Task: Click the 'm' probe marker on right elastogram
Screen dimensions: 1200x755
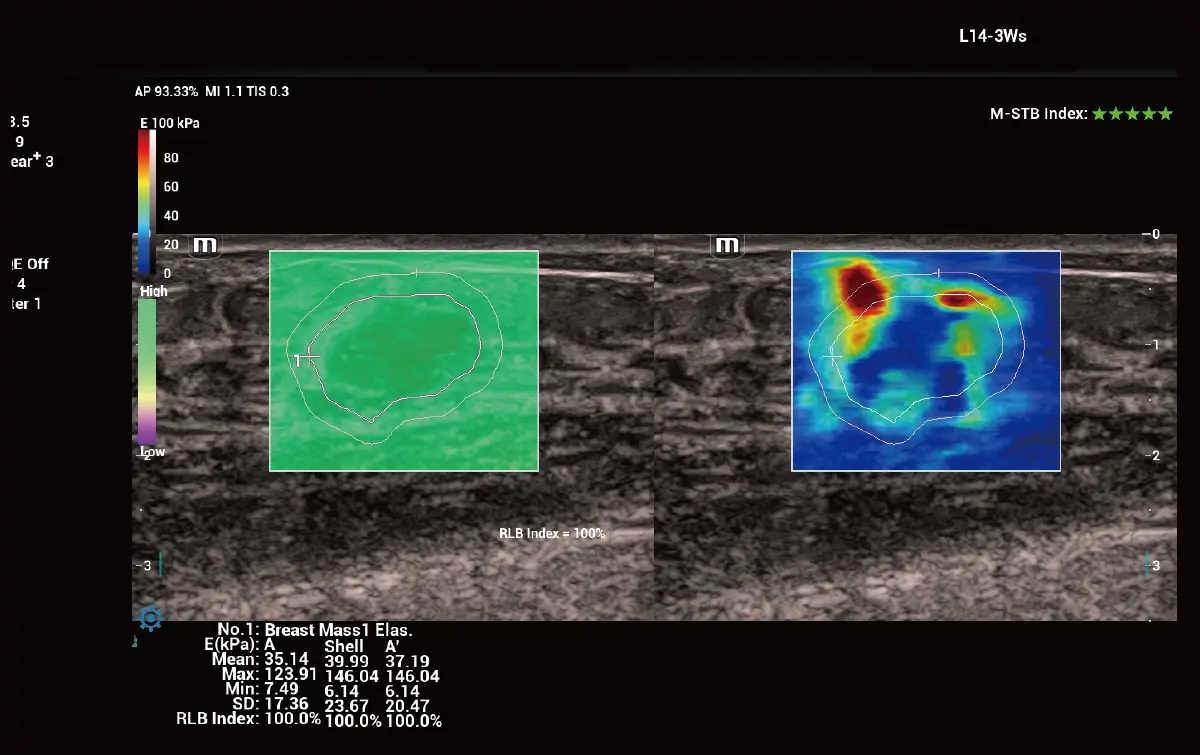Action: pyautogui.click(x=727, y=245)
